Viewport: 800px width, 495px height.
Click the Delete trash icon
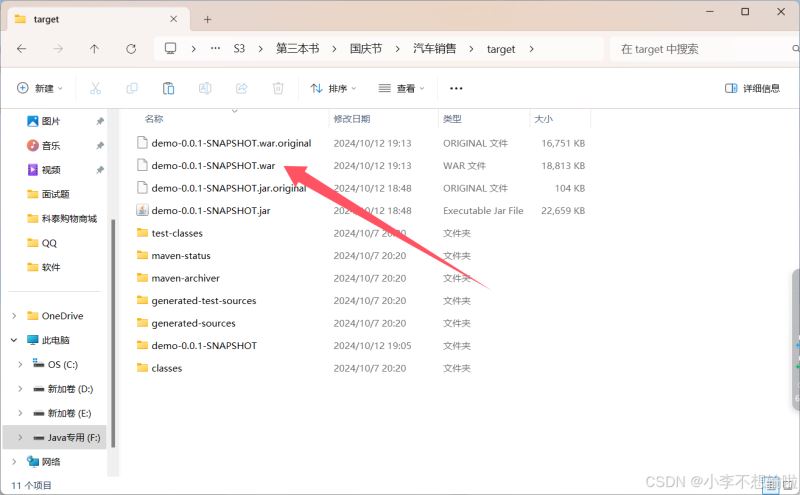(278, 88)
